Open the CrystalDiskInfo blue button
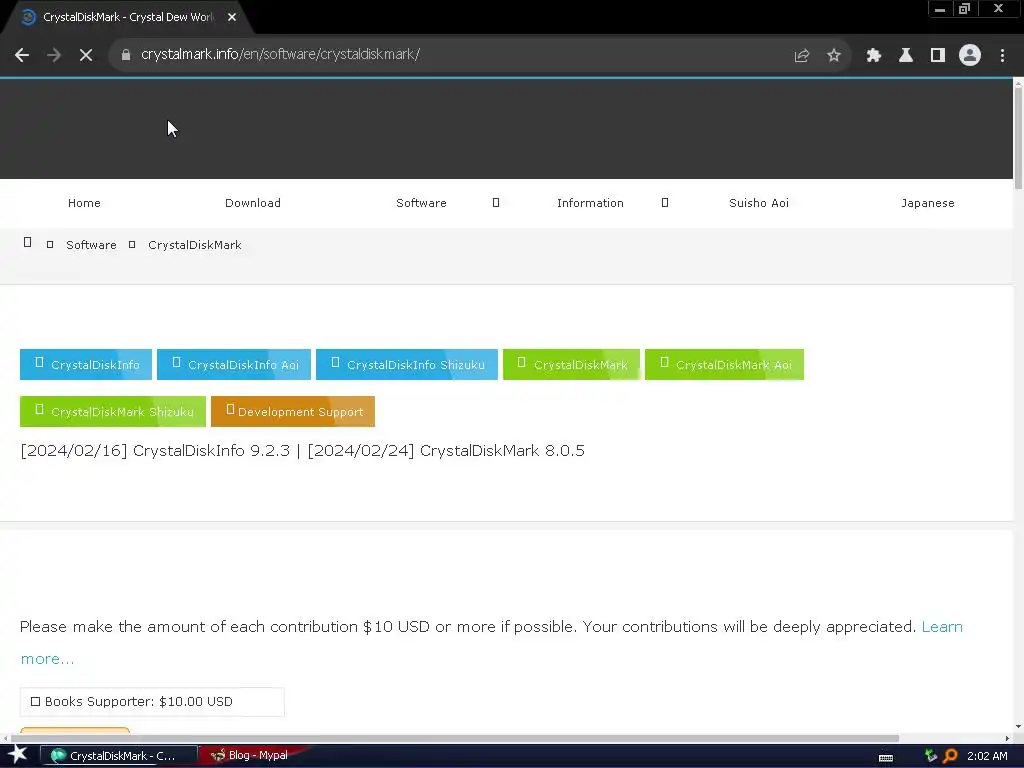Image resolution: width=1024 pixels, height=768 pixels. [x=86, y=364]
